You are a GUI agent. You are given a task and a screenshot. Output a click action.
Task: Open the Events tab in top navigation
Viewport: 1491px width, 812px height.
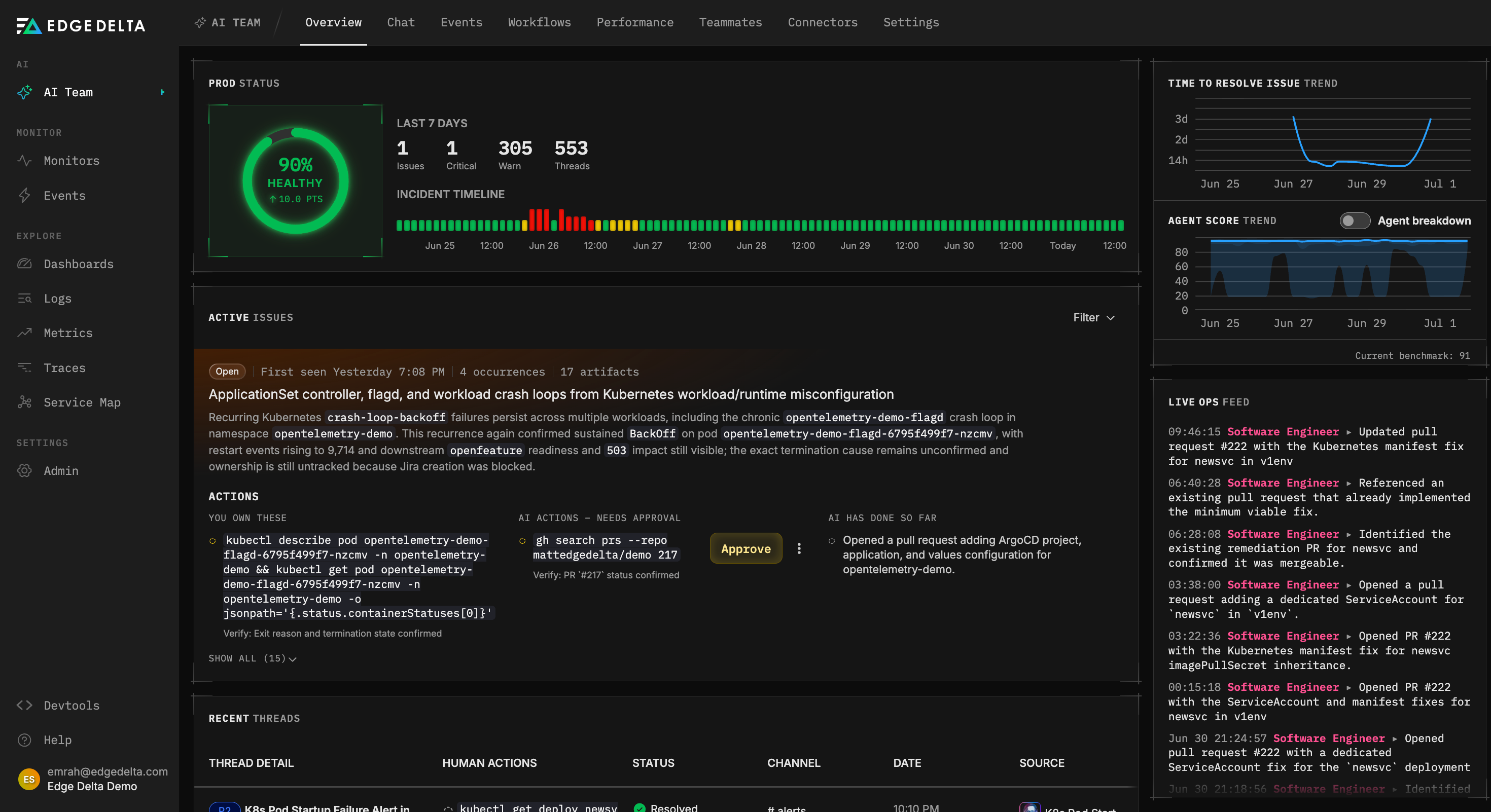(x=461, y=22)
